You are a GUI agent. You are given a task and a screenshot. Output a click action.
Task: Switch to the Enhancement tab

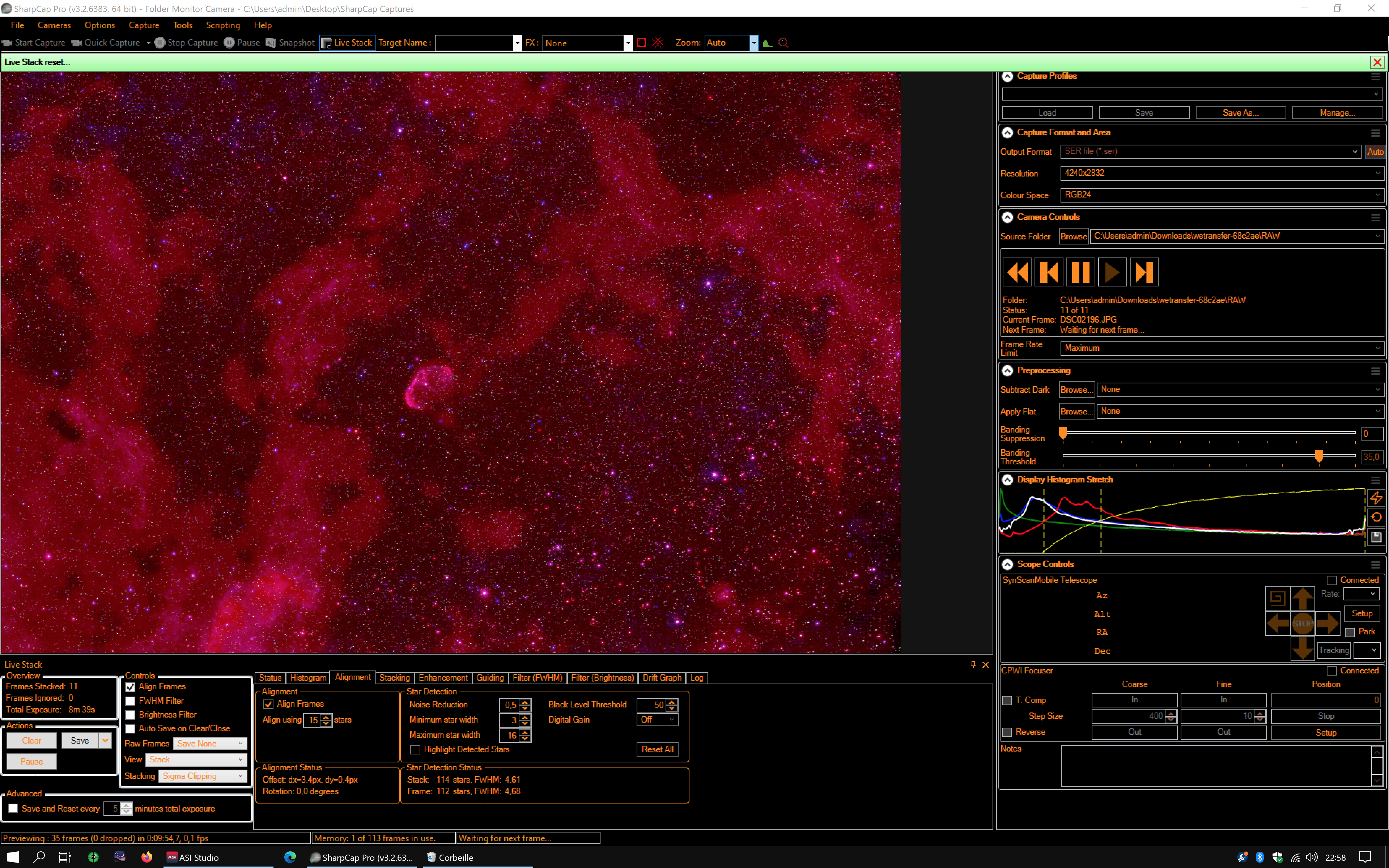(442, 678)
